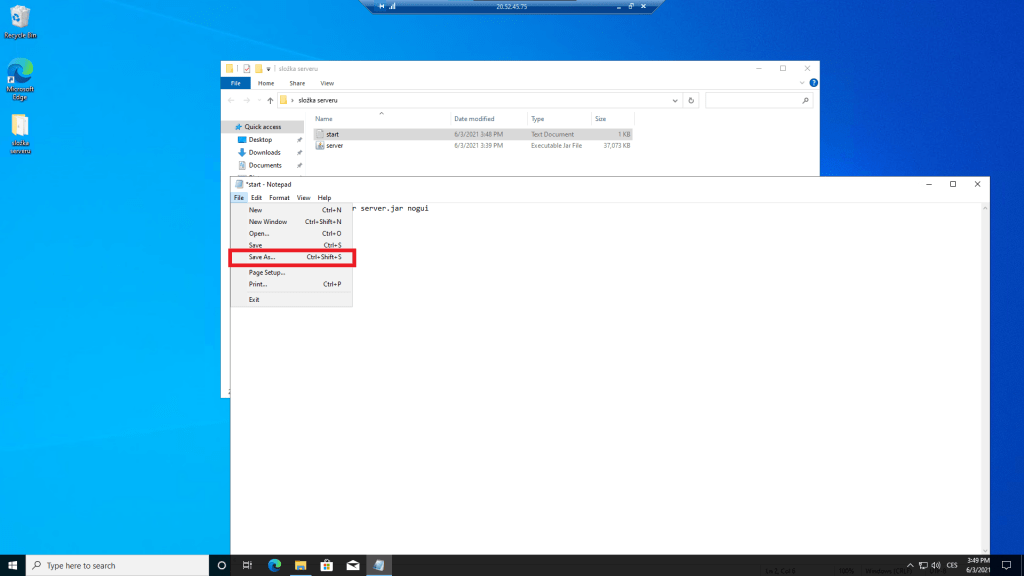This screenshot has height=576, width=1024.
Task: Select the start text document file
Action: click(332, 133)
